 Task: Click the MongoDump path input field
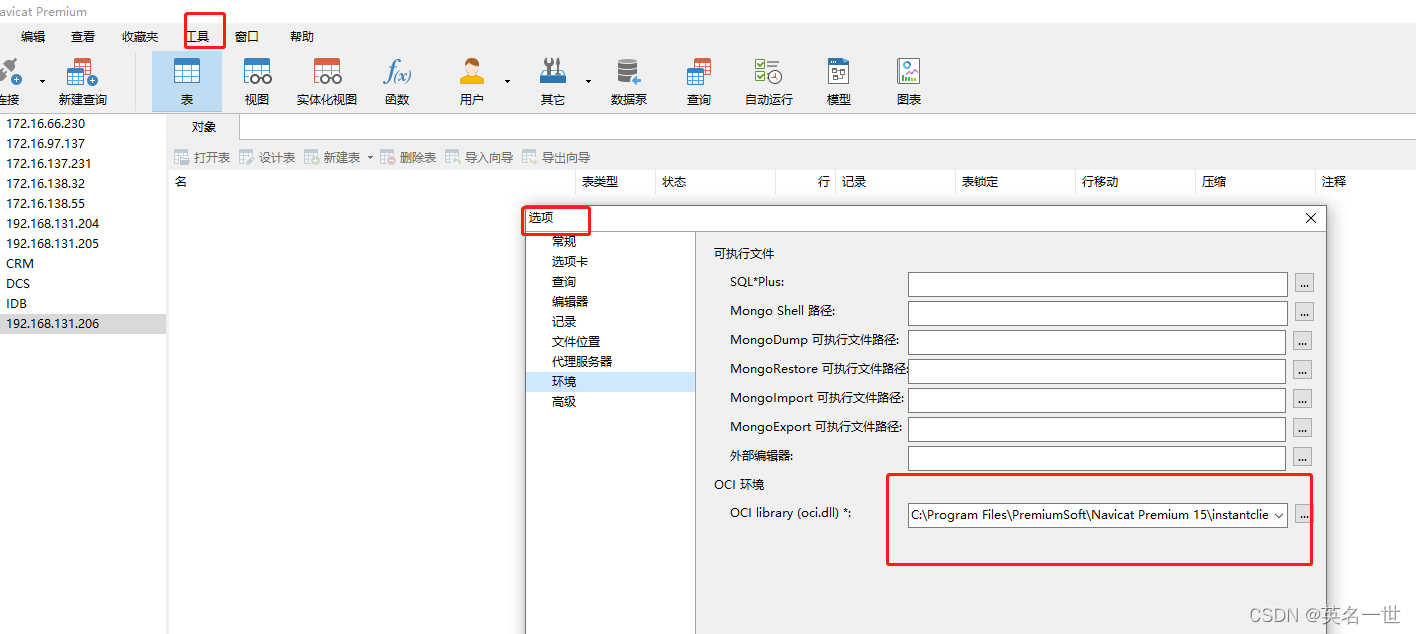1097,342
